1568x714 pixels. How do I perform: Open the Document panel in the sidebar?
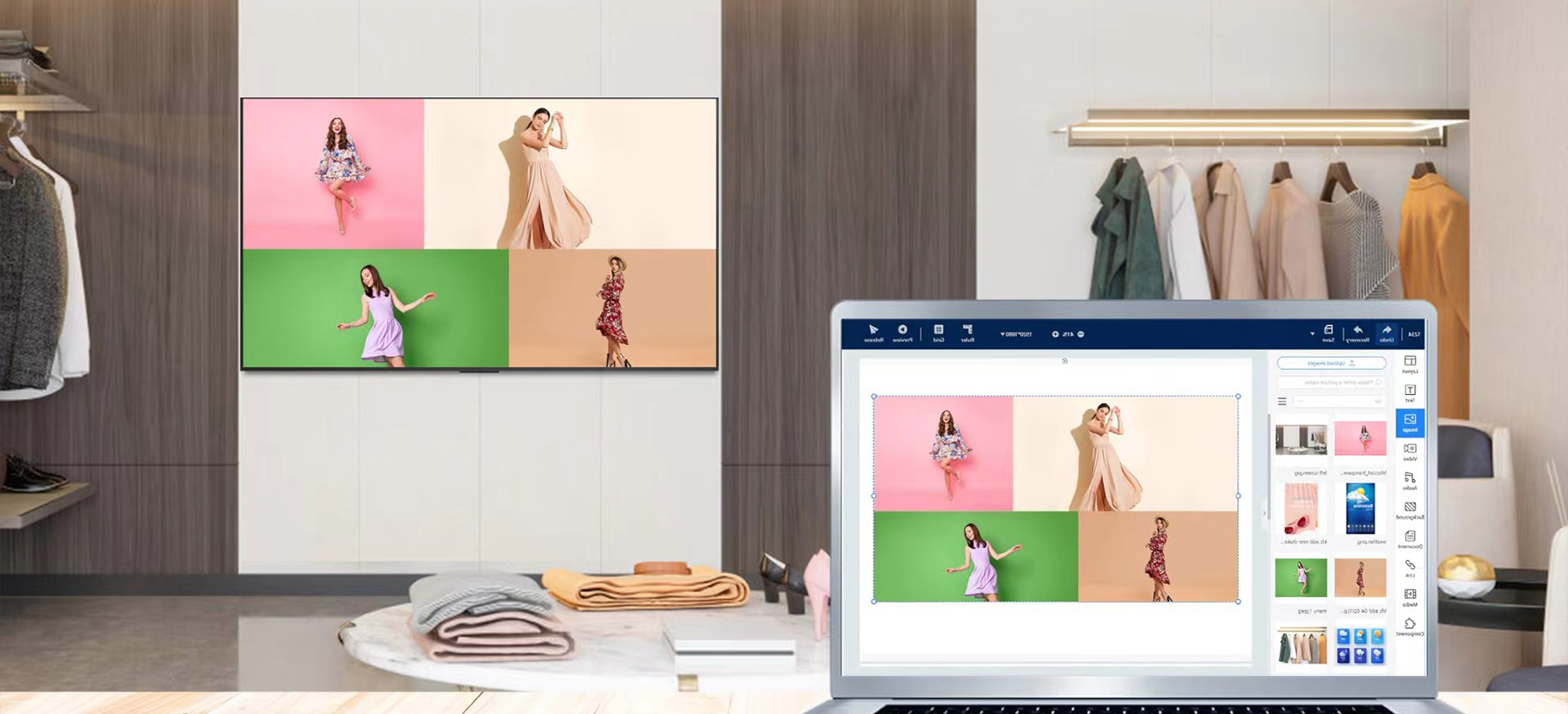click(x=1410, y=539)
